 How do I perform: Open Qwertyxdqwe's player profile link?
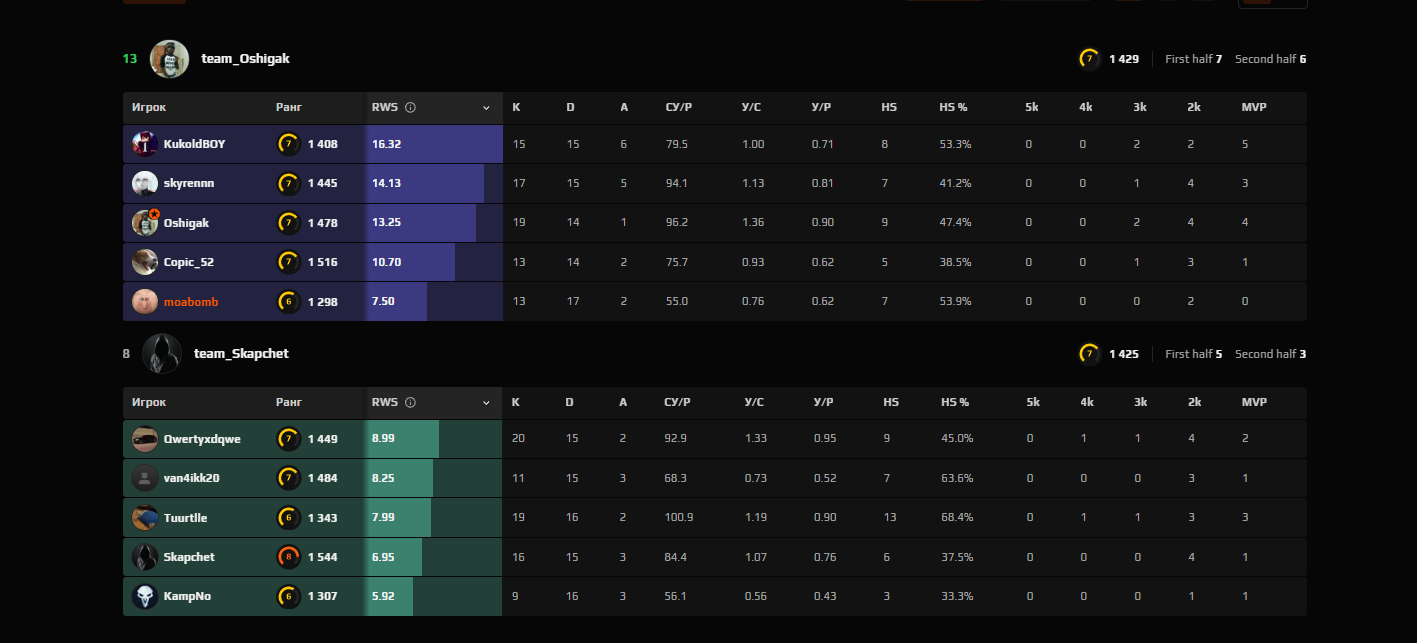click(202, 439)
